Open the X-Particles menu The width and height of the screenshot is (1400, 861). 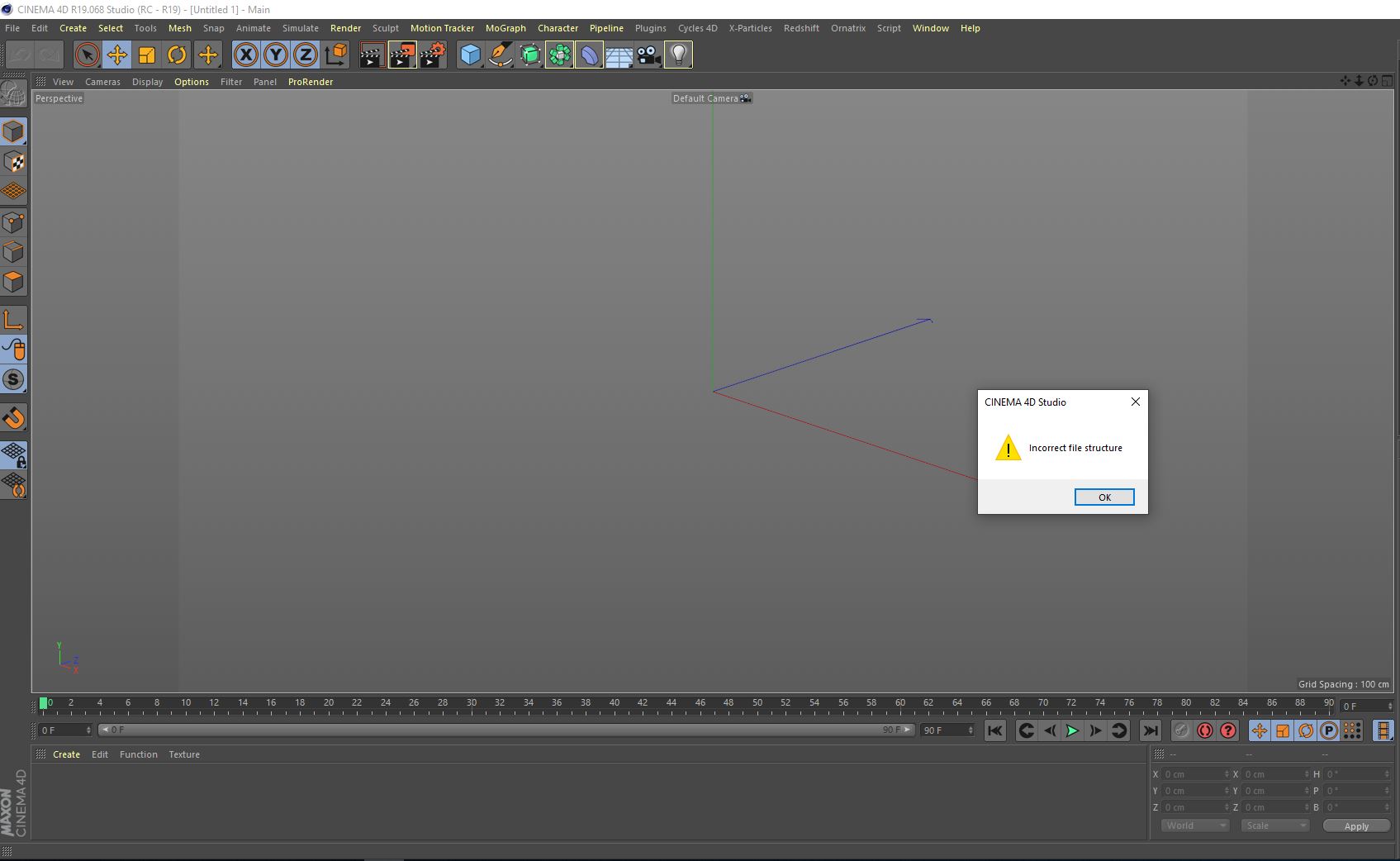(x=750, y=28)
